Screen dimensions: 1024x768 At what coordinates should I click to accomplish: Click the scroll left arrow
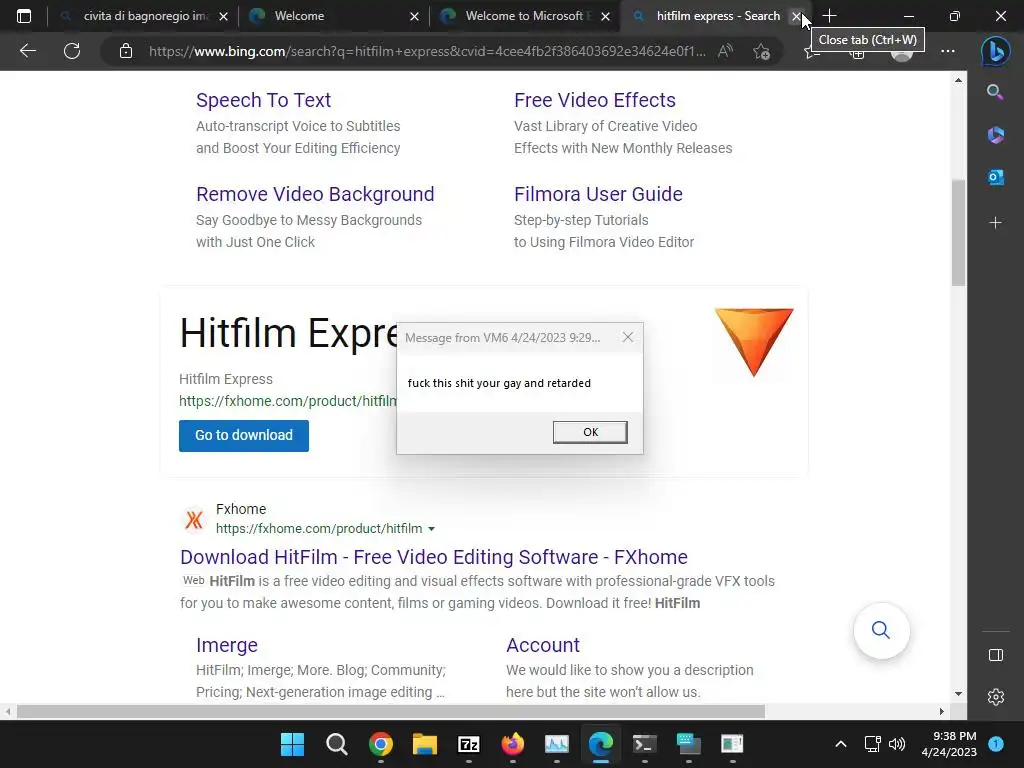(x=8, y=711)
